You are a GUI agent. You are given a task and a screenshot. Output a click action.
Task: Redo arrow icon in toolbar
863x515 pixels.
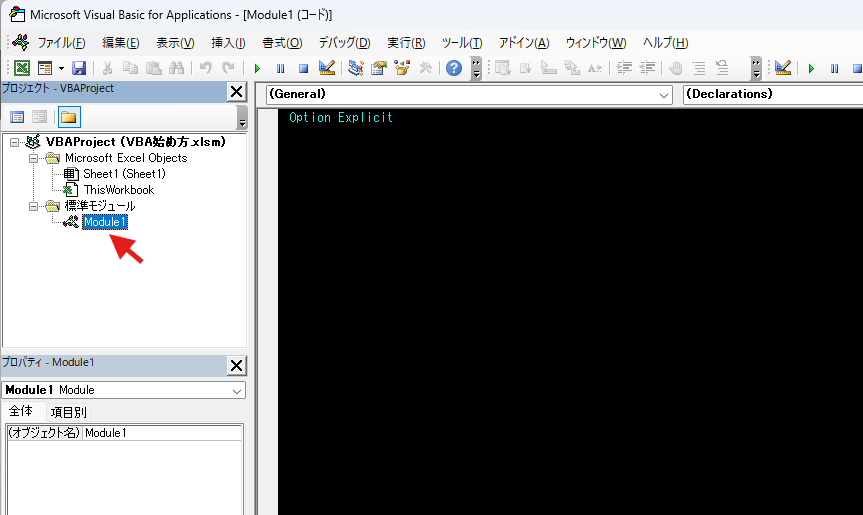(228, 68)
